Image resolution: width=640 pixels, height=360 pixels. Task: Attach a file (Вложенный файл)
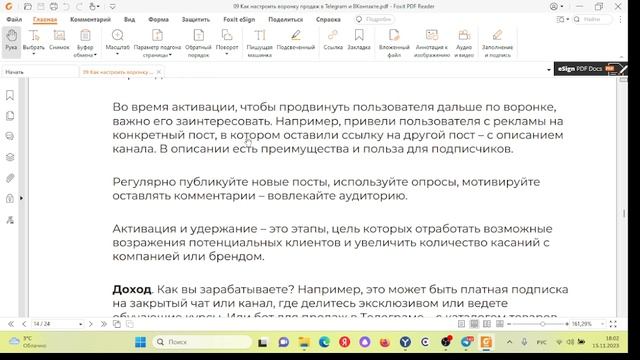394,42
